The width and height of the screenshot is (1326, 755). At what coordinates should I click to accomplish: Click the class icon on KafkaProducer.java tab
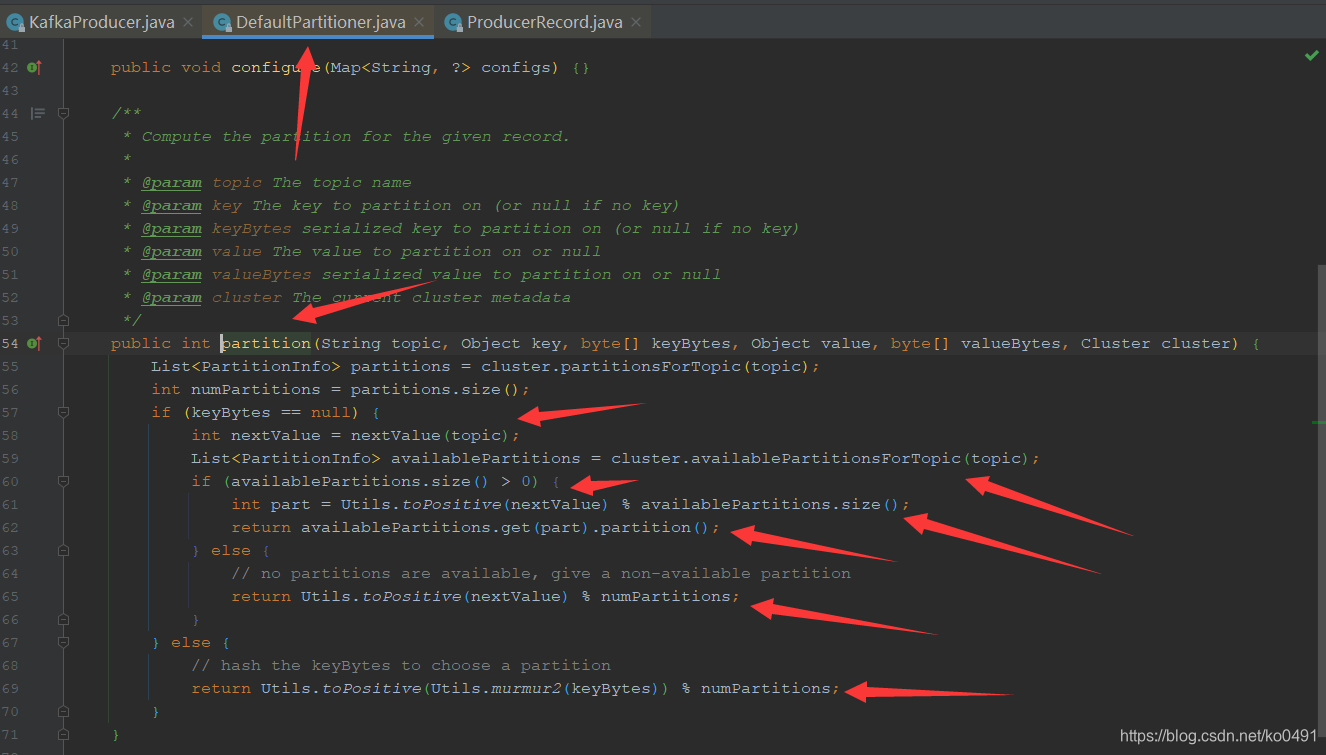click(x=17, y=22)
